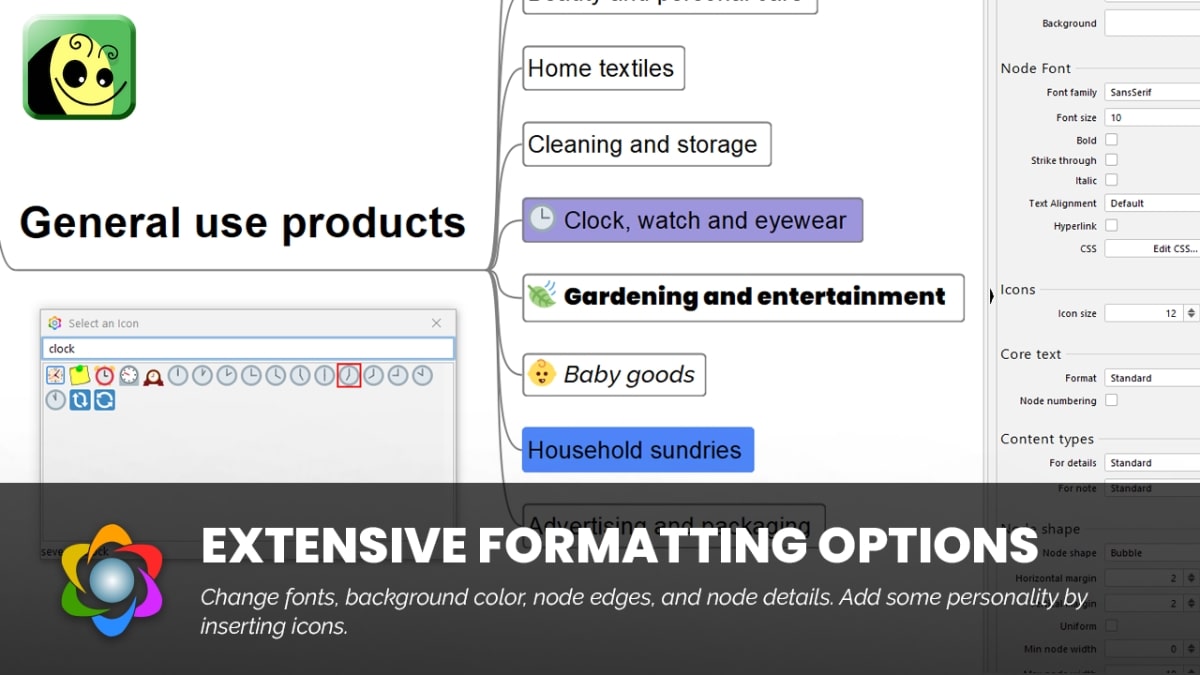Enable the Node numbering checkbox
This screenshot has height=675, width=1200.
[x=1111, y=400]
